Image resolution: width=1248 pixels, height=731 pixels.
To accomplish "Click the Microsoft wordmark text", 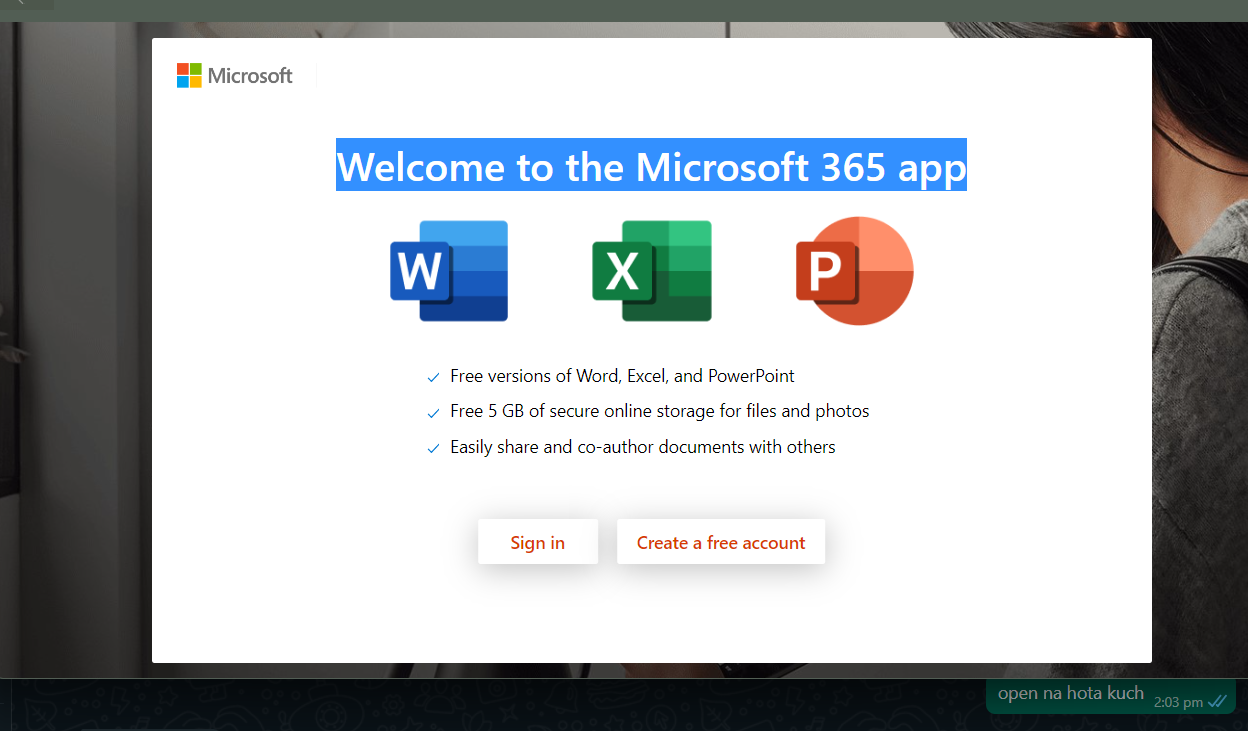I will pyautogui.click(x=250, y=76).
